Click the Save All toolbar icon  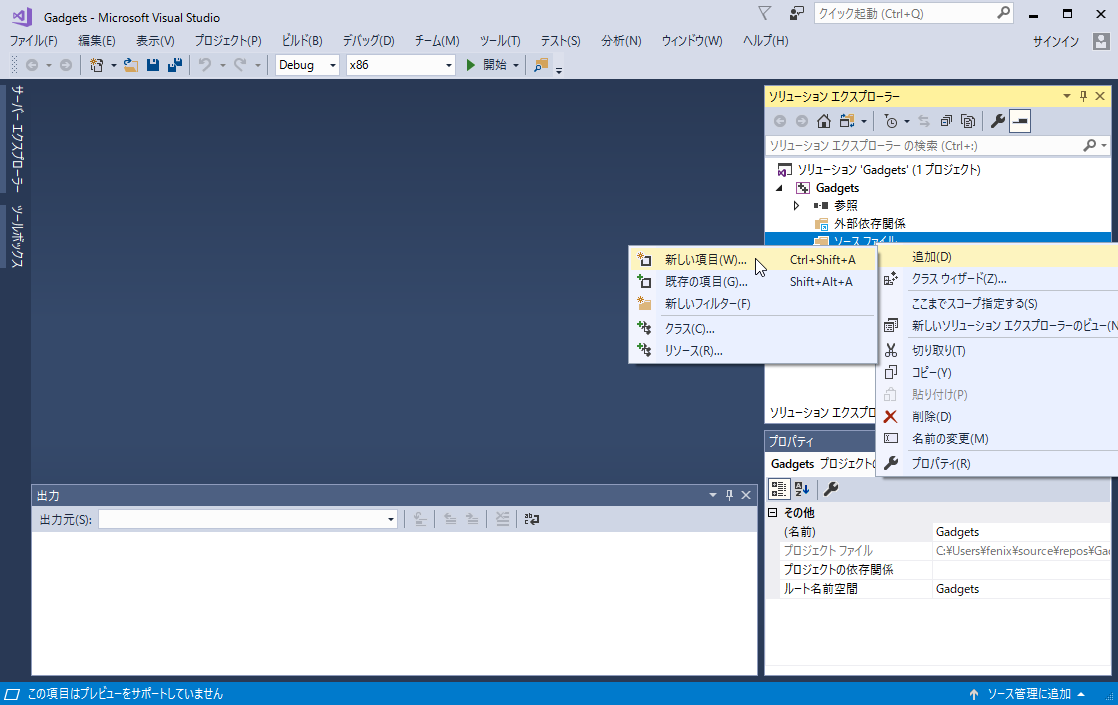point(175,65)
